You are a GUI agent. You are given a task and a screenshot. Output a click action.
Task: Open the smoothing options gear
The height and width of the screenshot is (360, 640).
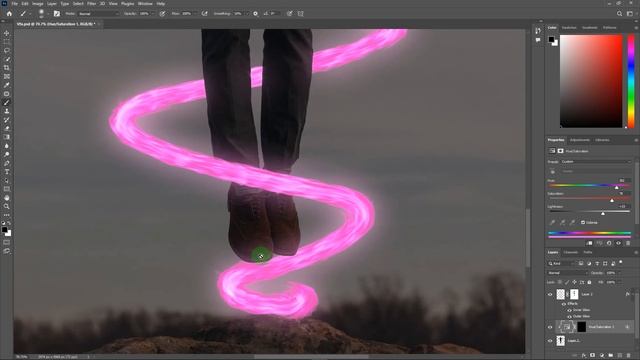point(256,13)
